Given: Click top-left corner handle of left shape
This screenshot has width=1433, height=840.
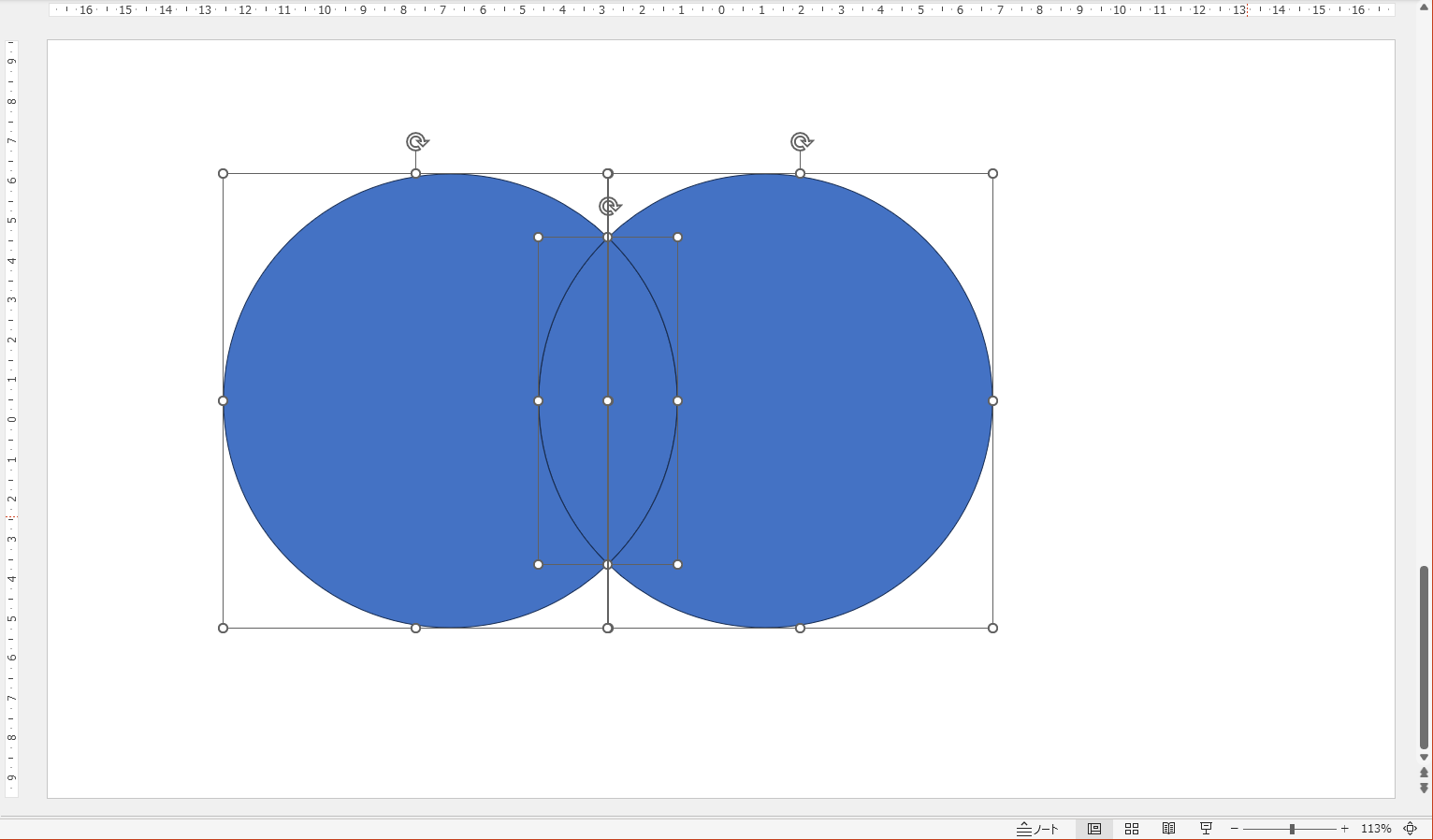Looking at the screenshot, I should 223,173.
